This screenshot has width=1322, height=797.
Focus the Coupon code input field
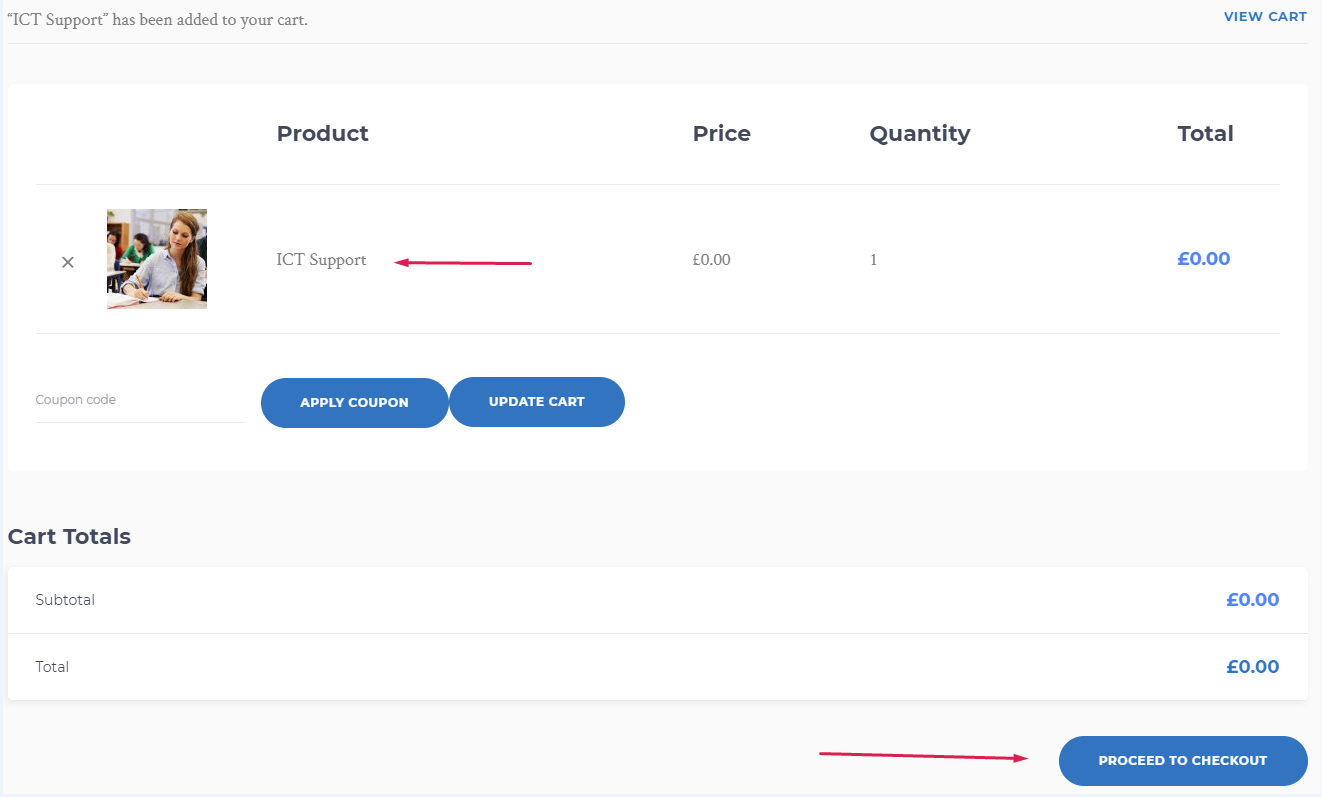(140, 400)
